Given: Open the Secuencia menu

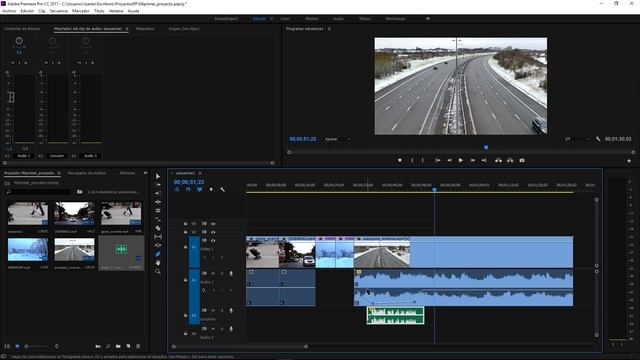Looking at the screenshot, I should click(x=59, y=11).
